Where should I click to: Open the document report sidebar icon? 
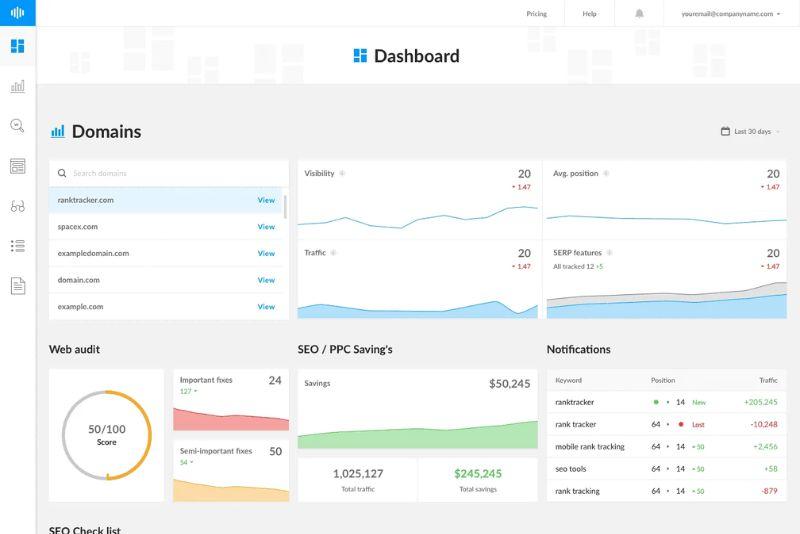coord(17,286)
